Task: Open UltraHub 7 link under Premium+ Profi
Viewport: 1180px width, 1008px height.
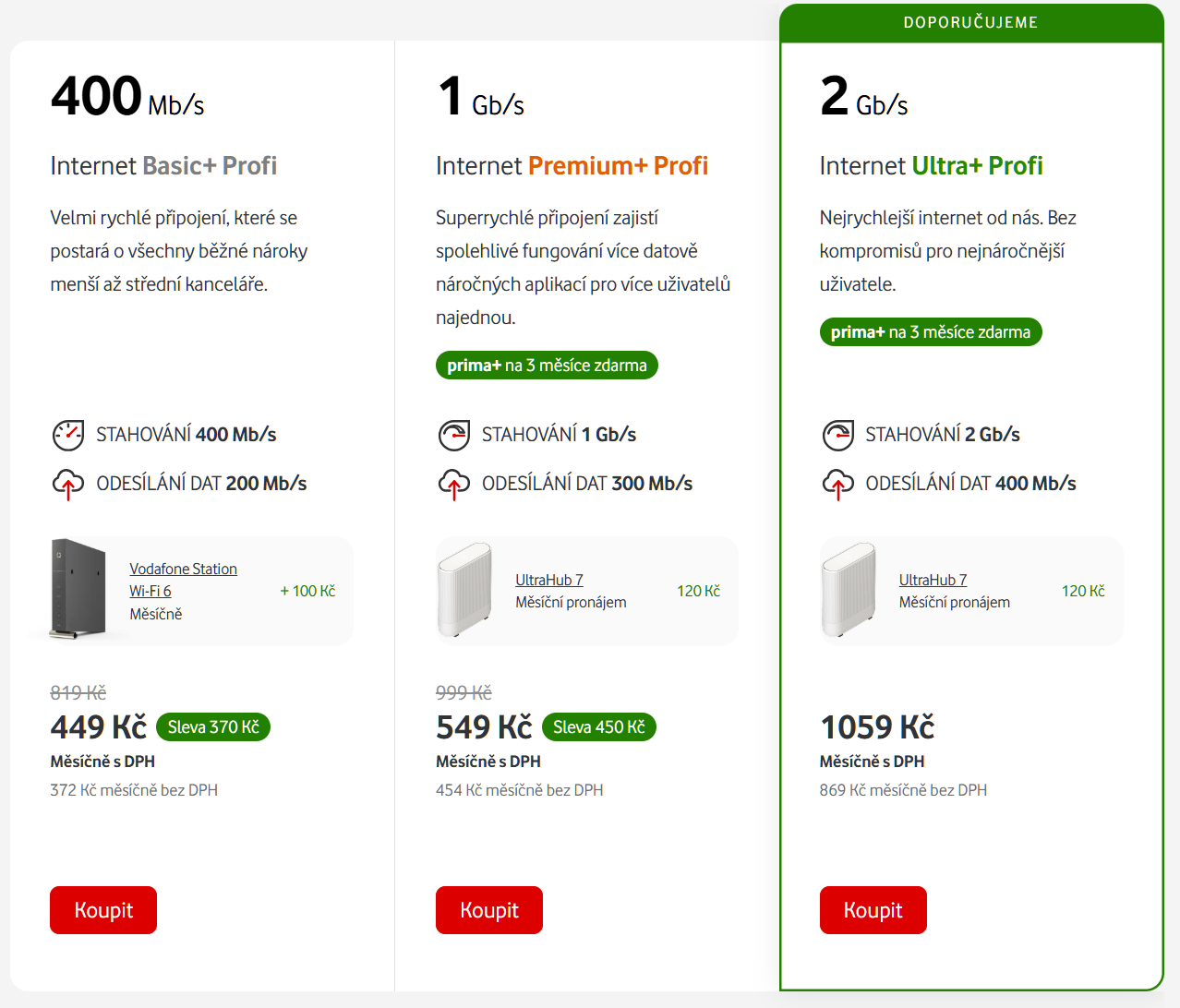Action: 549,580
